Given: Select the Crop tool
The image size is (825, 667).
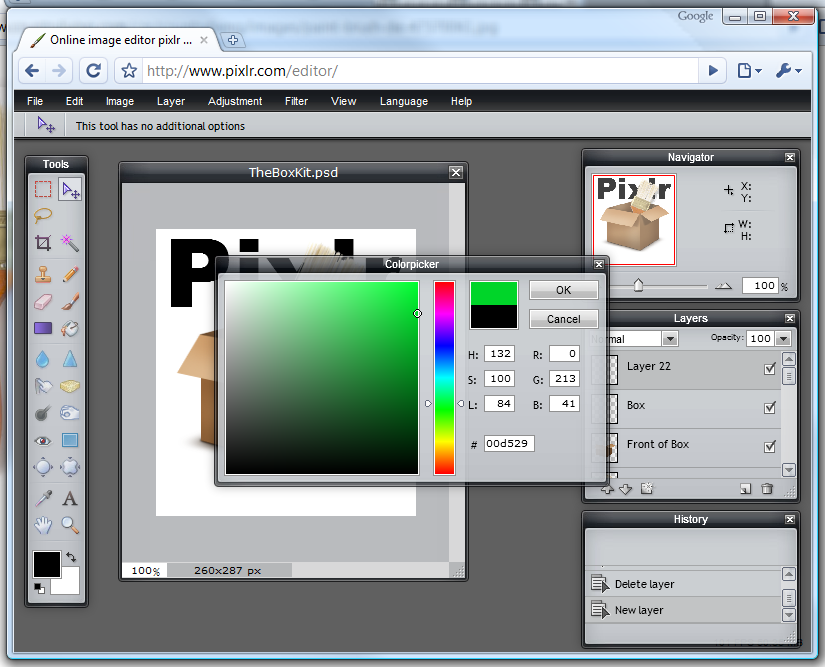Looking at the screenshot, I should click(x=43, y=243).
